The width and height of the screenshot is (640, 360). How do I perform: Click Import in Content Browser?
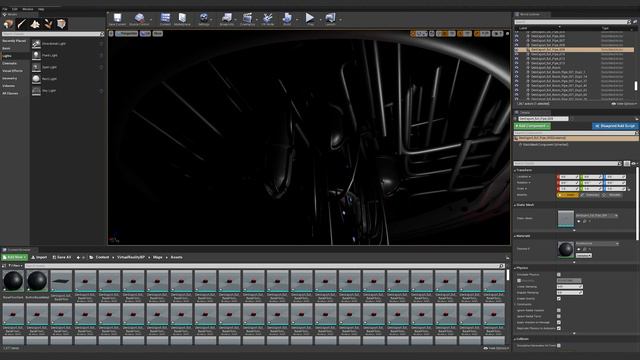point(39,257)
